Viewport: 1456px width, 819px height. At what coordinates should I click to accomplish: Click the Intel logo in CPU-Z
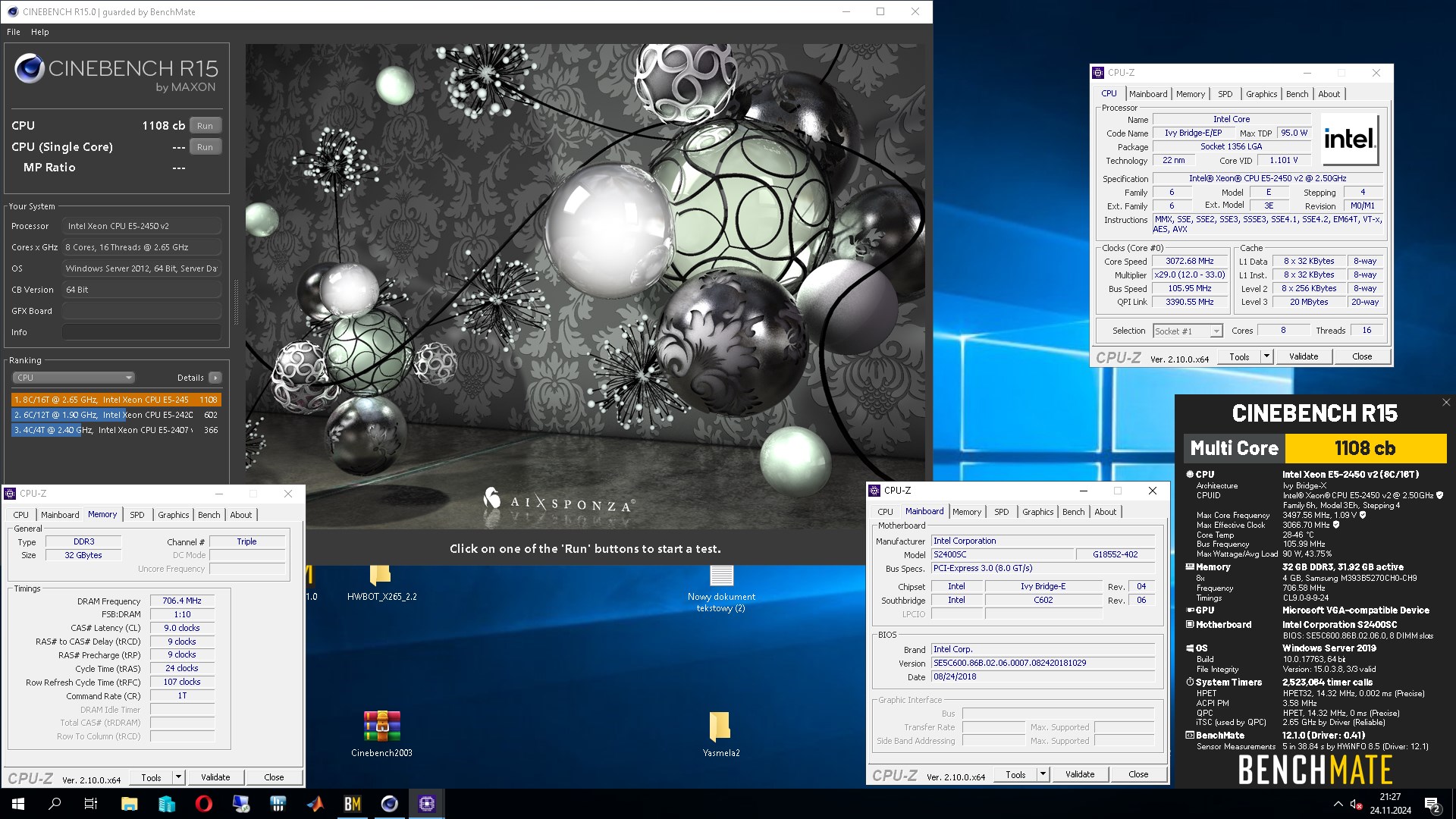(1349, 140)
